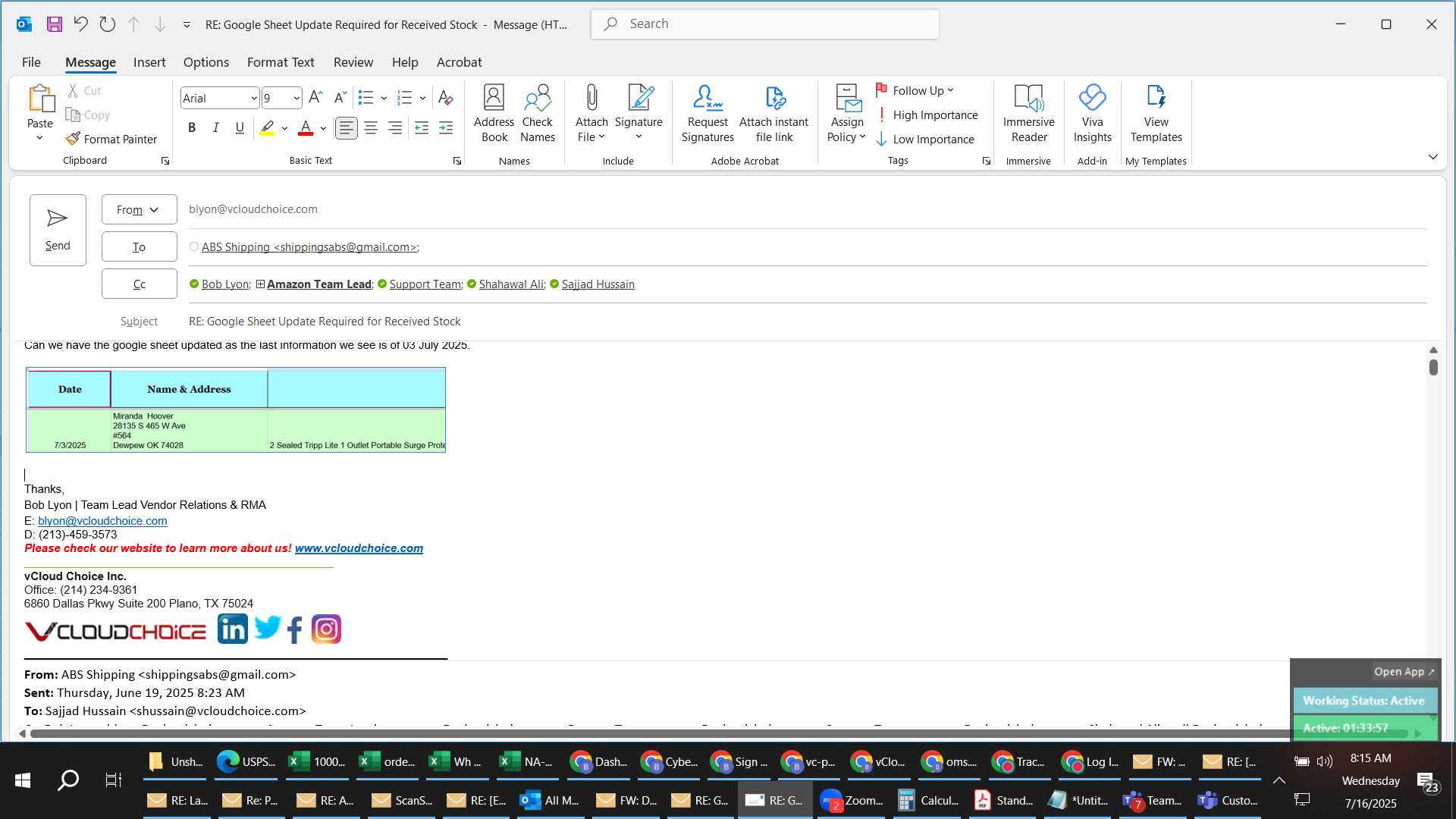The width and height of the screenshot is (1456, 819).
Task: Redo the last action
Action: pyautogui.click(x=107, y=24)
